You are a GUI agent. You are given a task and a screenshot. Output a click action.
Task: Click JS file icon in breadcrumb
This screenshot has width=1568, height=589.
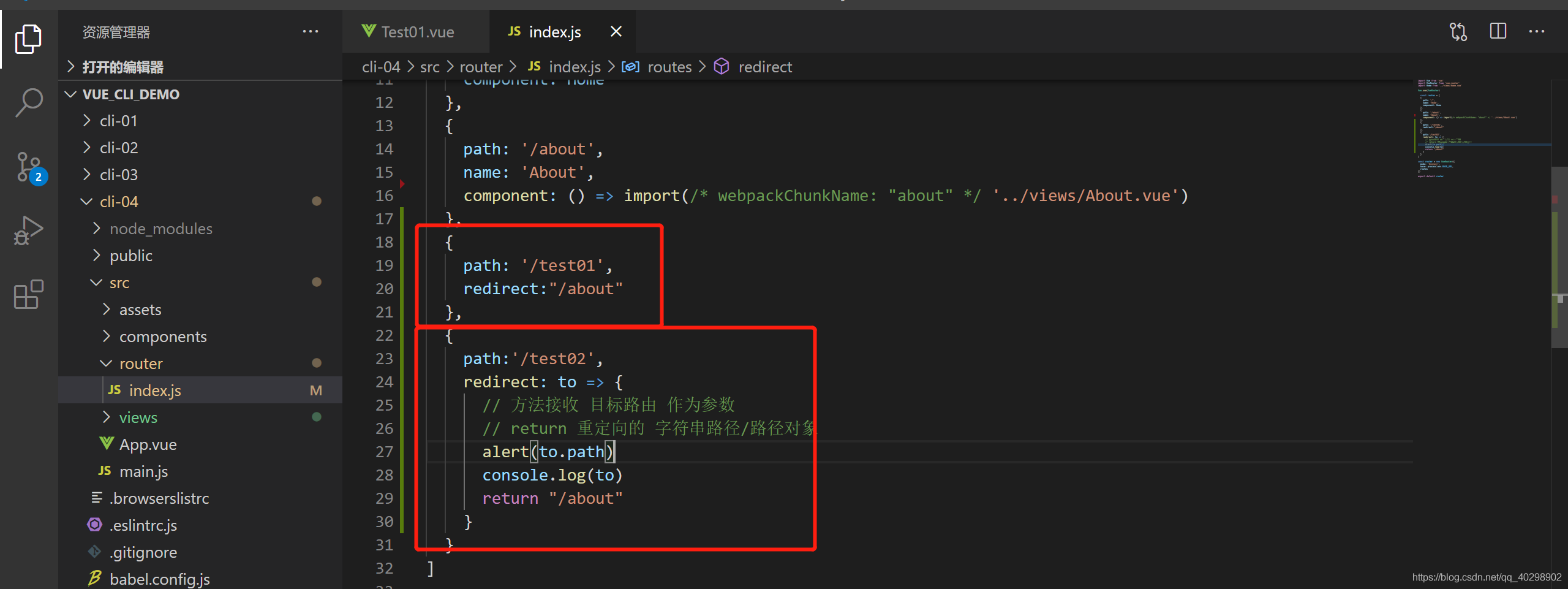click(534, 66)
